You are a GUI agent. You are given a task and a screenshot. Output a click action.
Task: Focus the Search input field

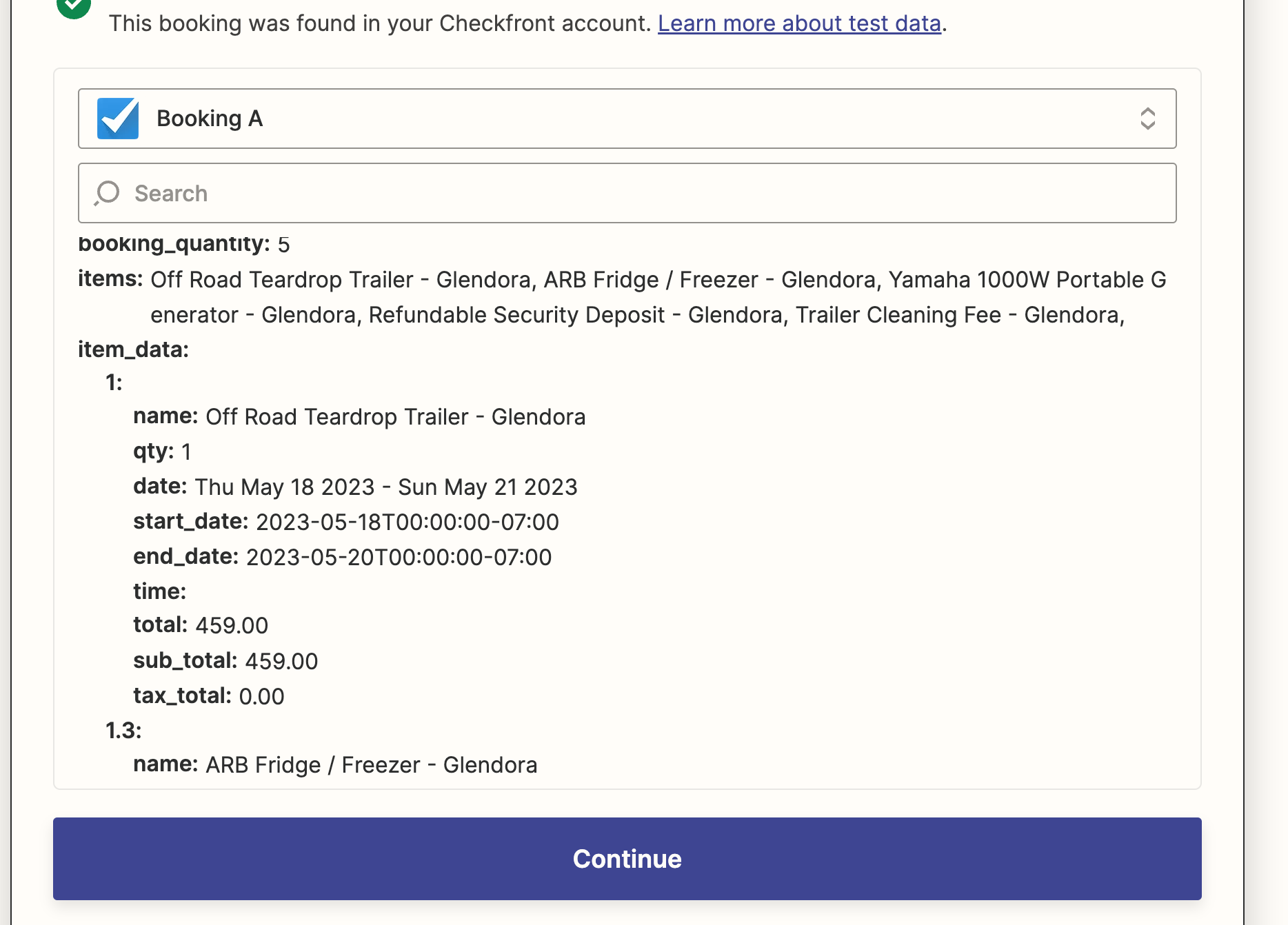click(x=627, y=193)
